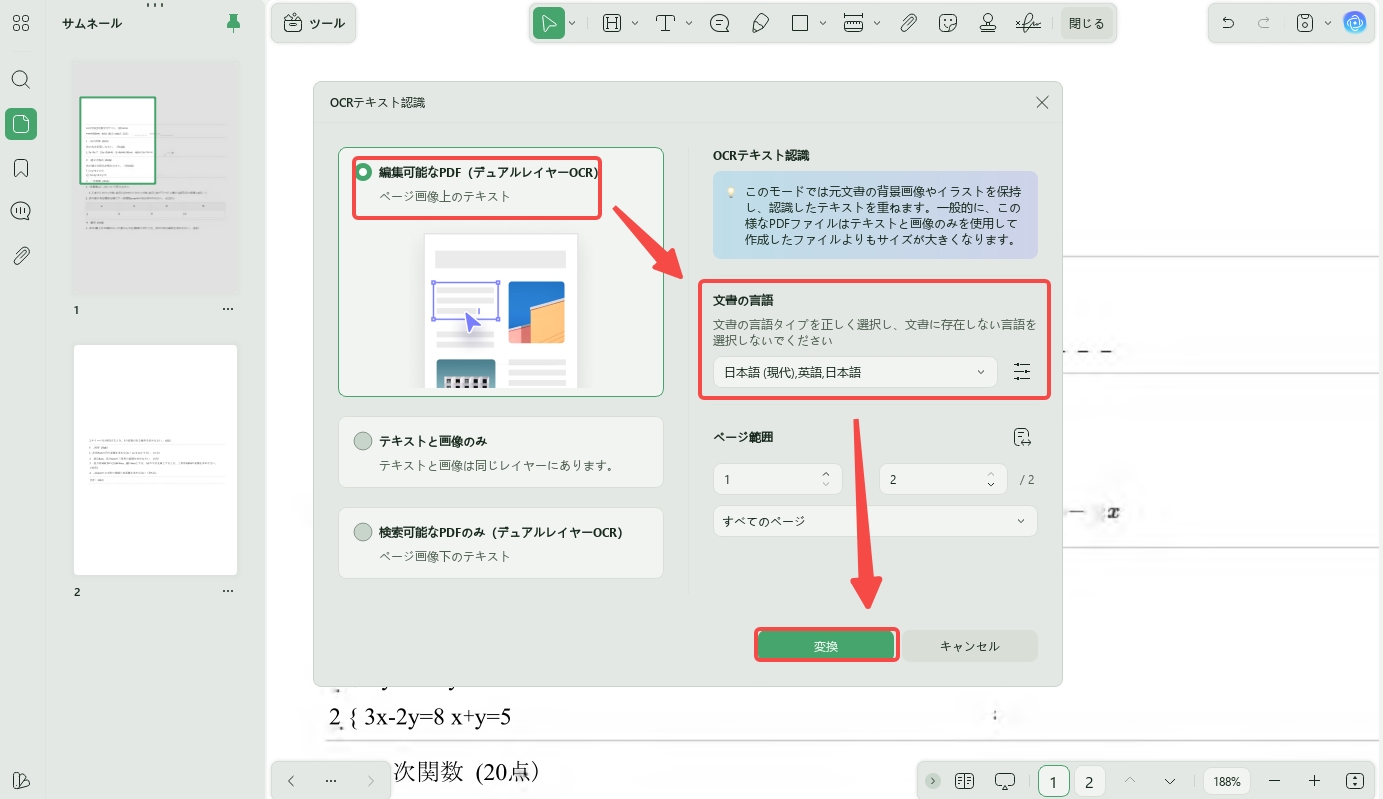Click the 閉じる button in the toolbar
Screen dimensions: 1383x799
(1086, 23)
